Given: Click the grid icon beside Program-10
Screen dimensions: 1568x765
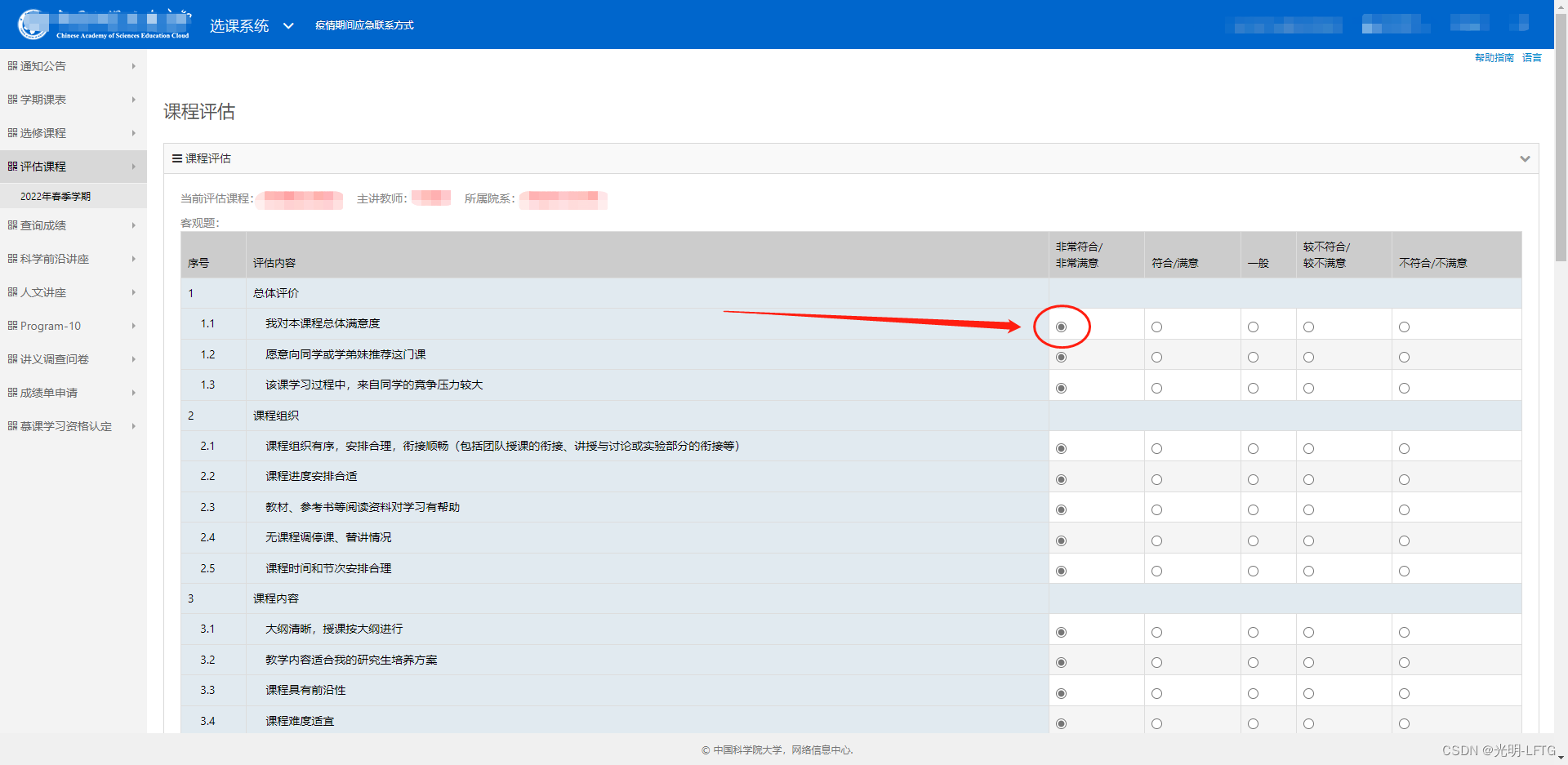Looking at the screenshot, I should [x=12, y=326].
